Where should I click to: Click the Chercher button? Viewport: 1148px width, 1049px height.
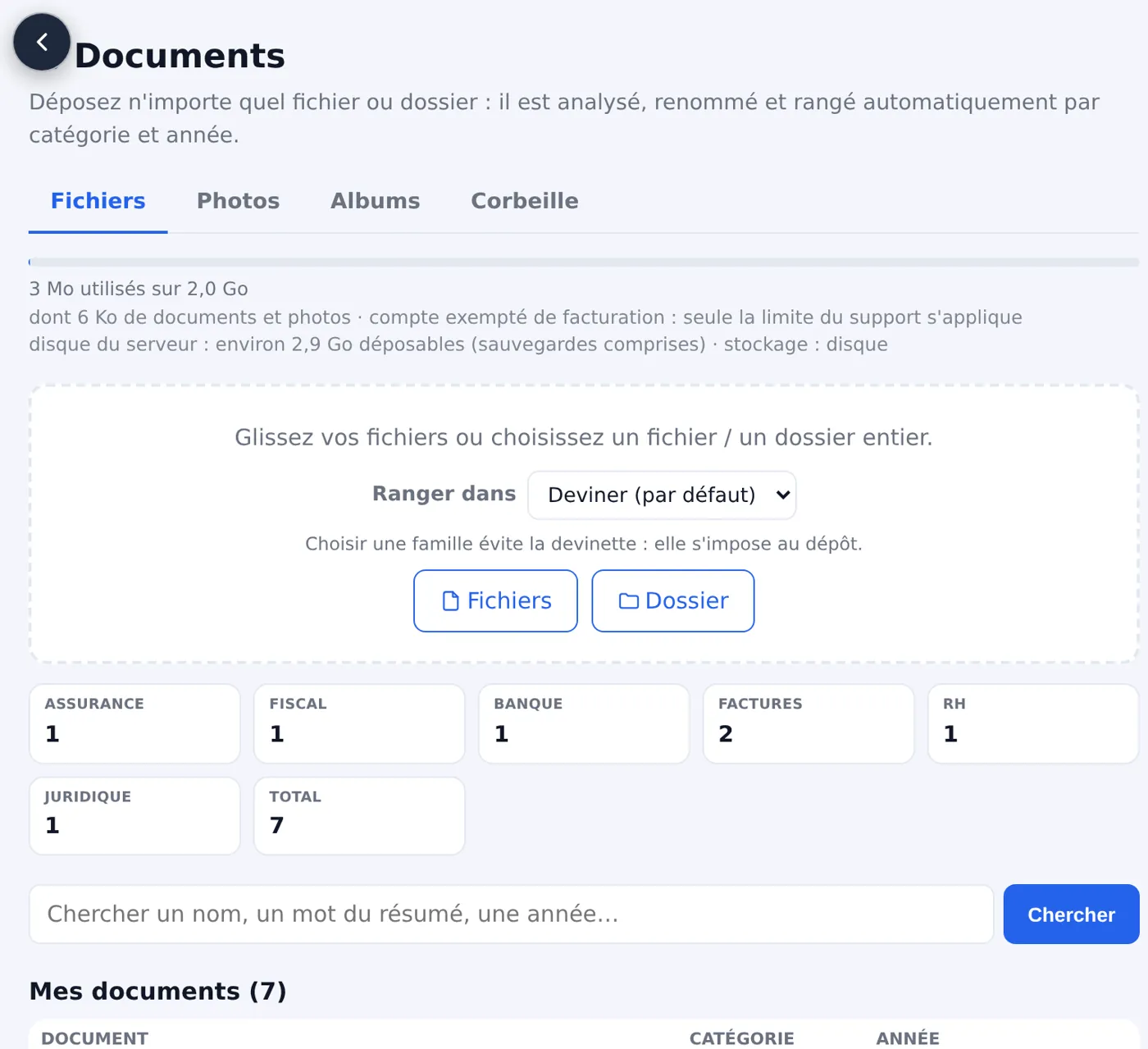point(1071,914)
